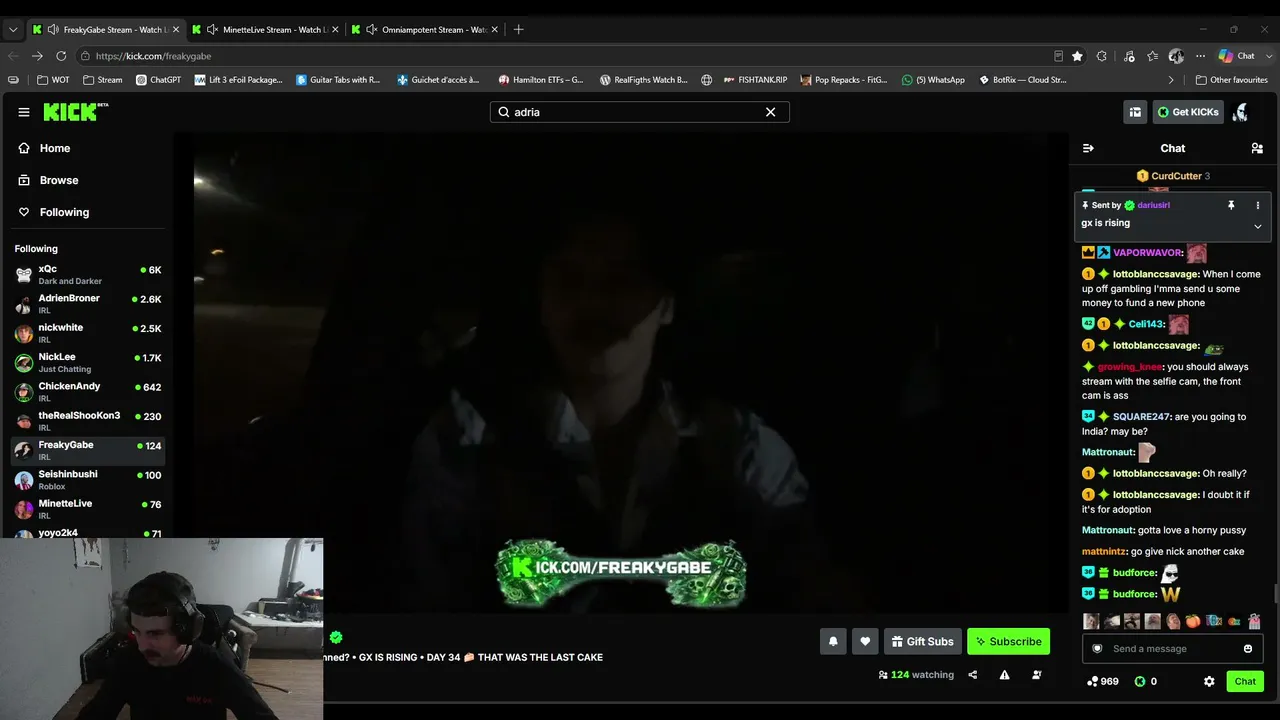Click the Gift Subs button

922,641
